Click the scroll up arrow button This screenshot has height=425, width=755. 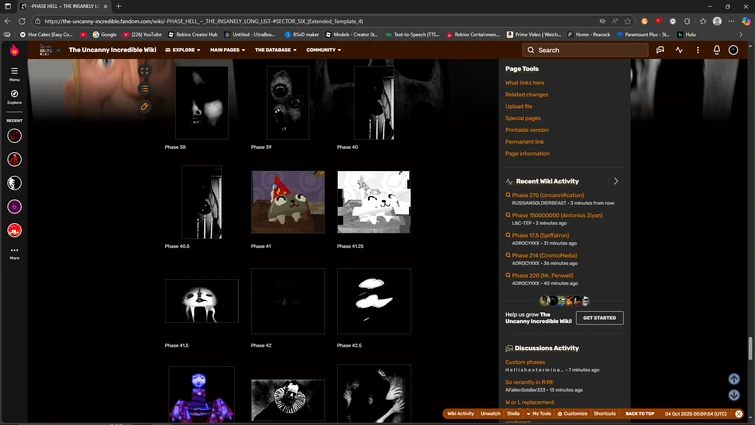pos(734,379)
